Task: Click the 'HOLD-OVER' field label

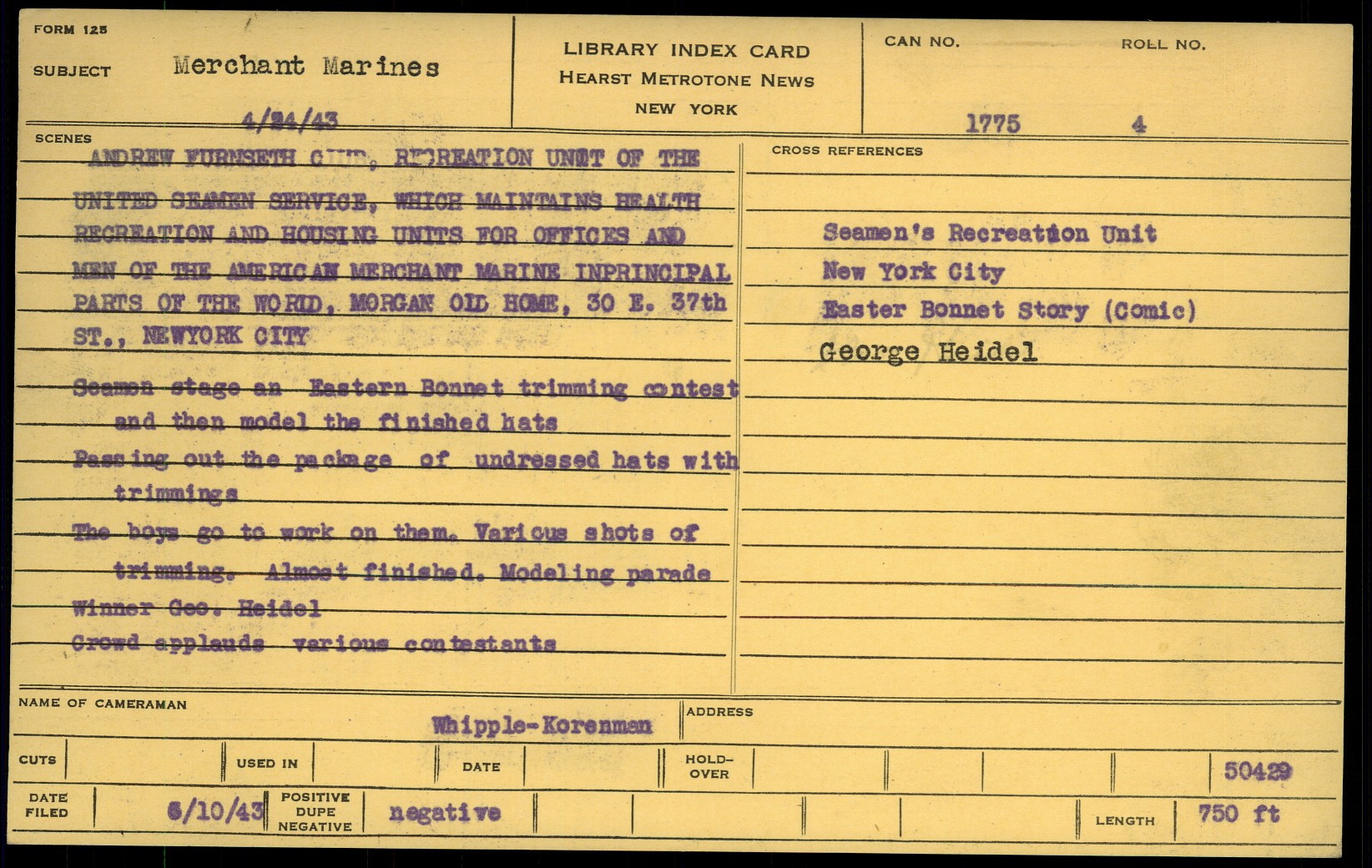Action: coord(709,767)
